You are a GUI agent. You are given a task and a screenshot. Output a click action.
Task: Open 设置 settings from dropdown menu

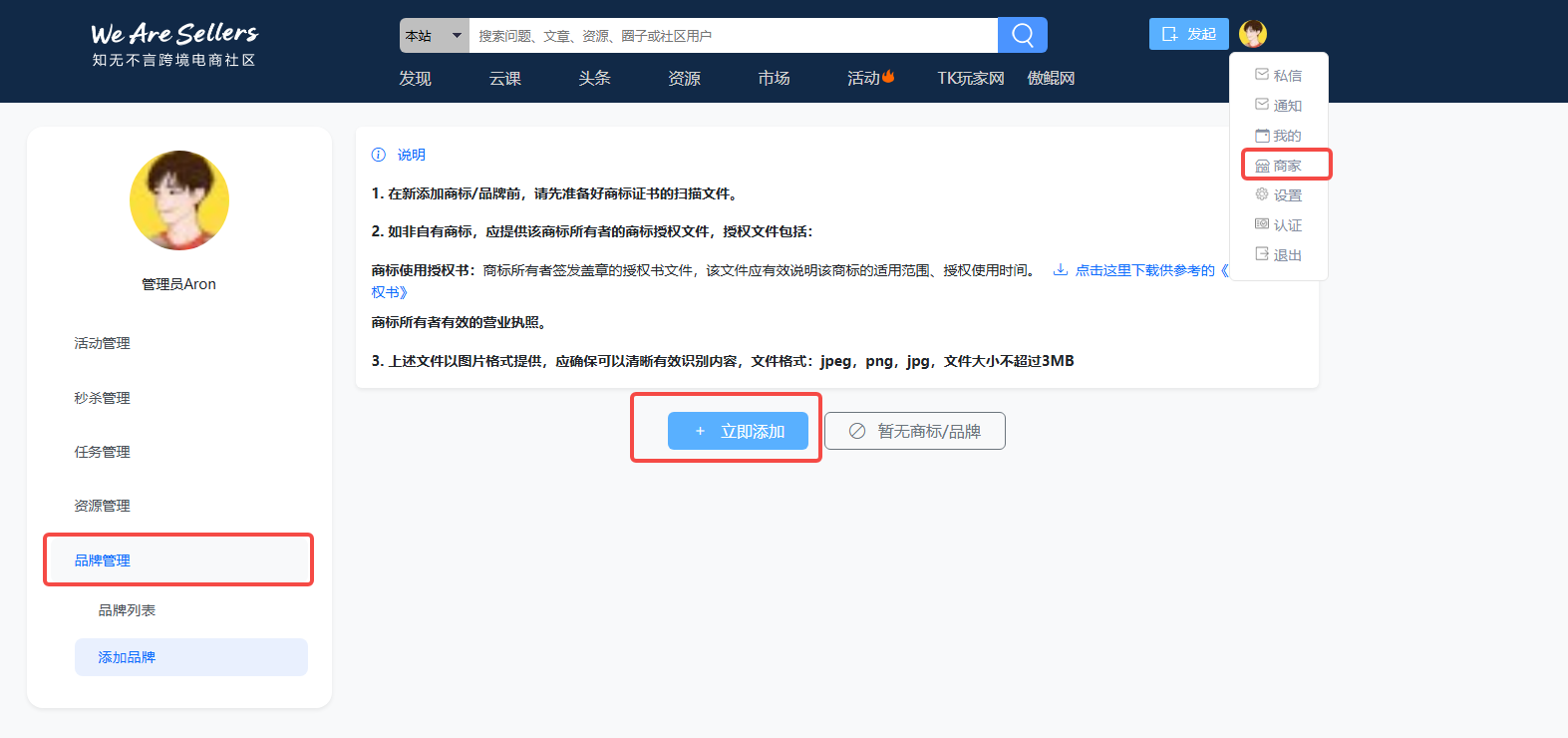coord(1278,195)
